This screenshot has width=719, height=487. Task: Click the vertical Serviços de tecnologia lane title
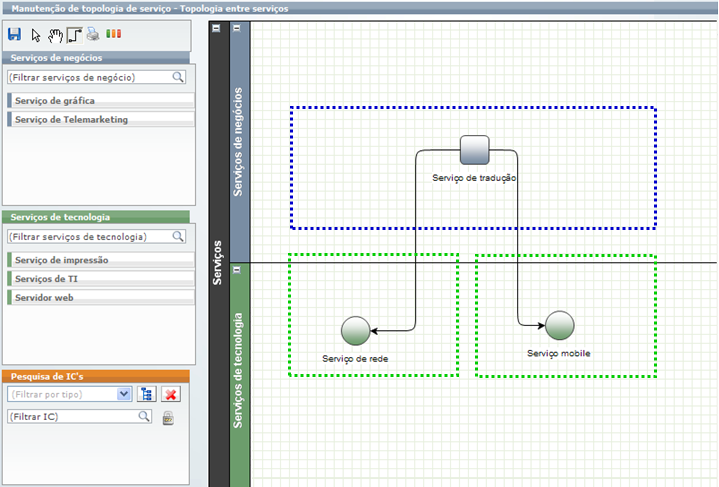tap(238, 371)
